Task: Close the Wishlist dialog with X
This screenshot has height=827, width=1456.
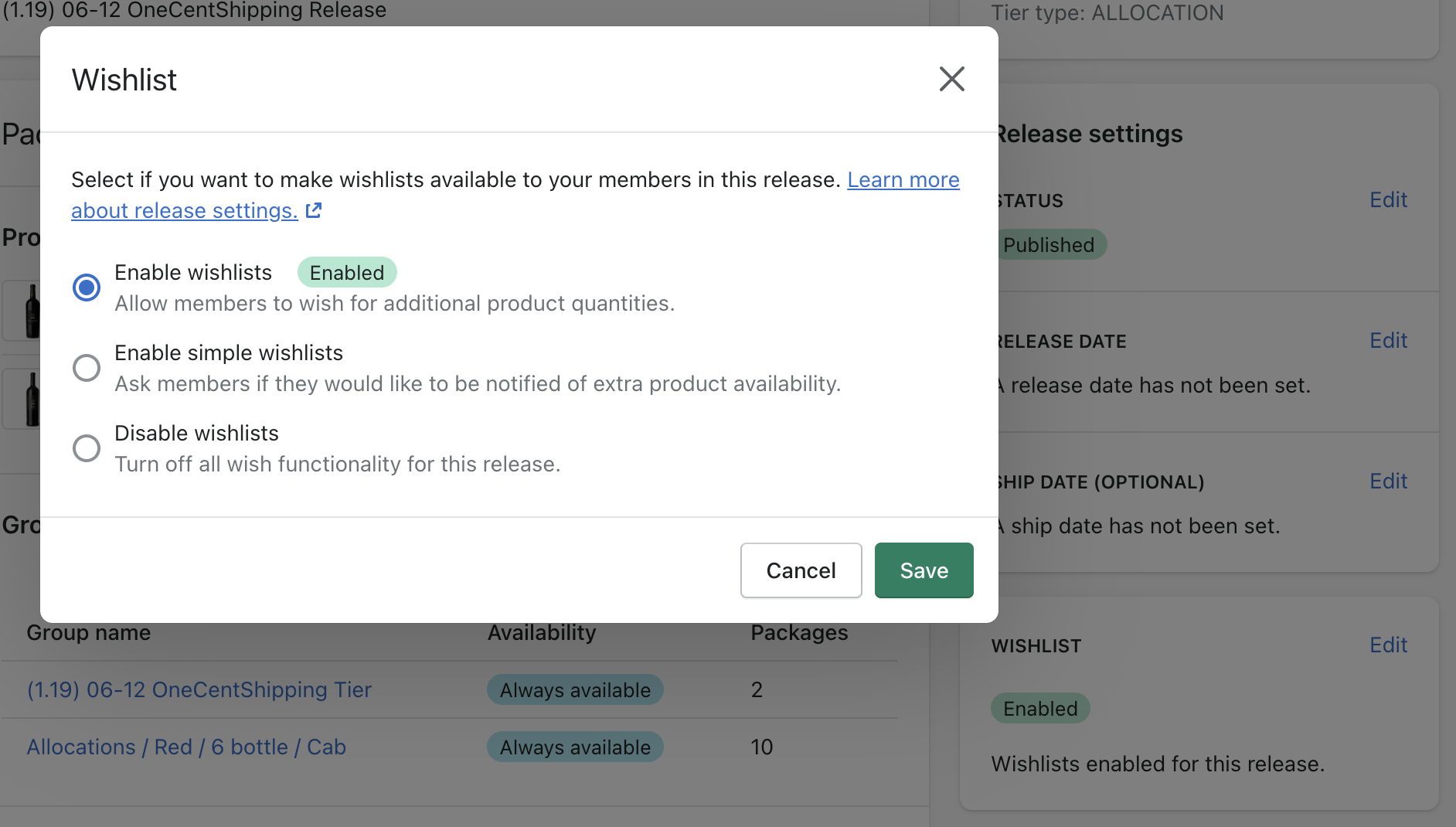Action: 951,79
